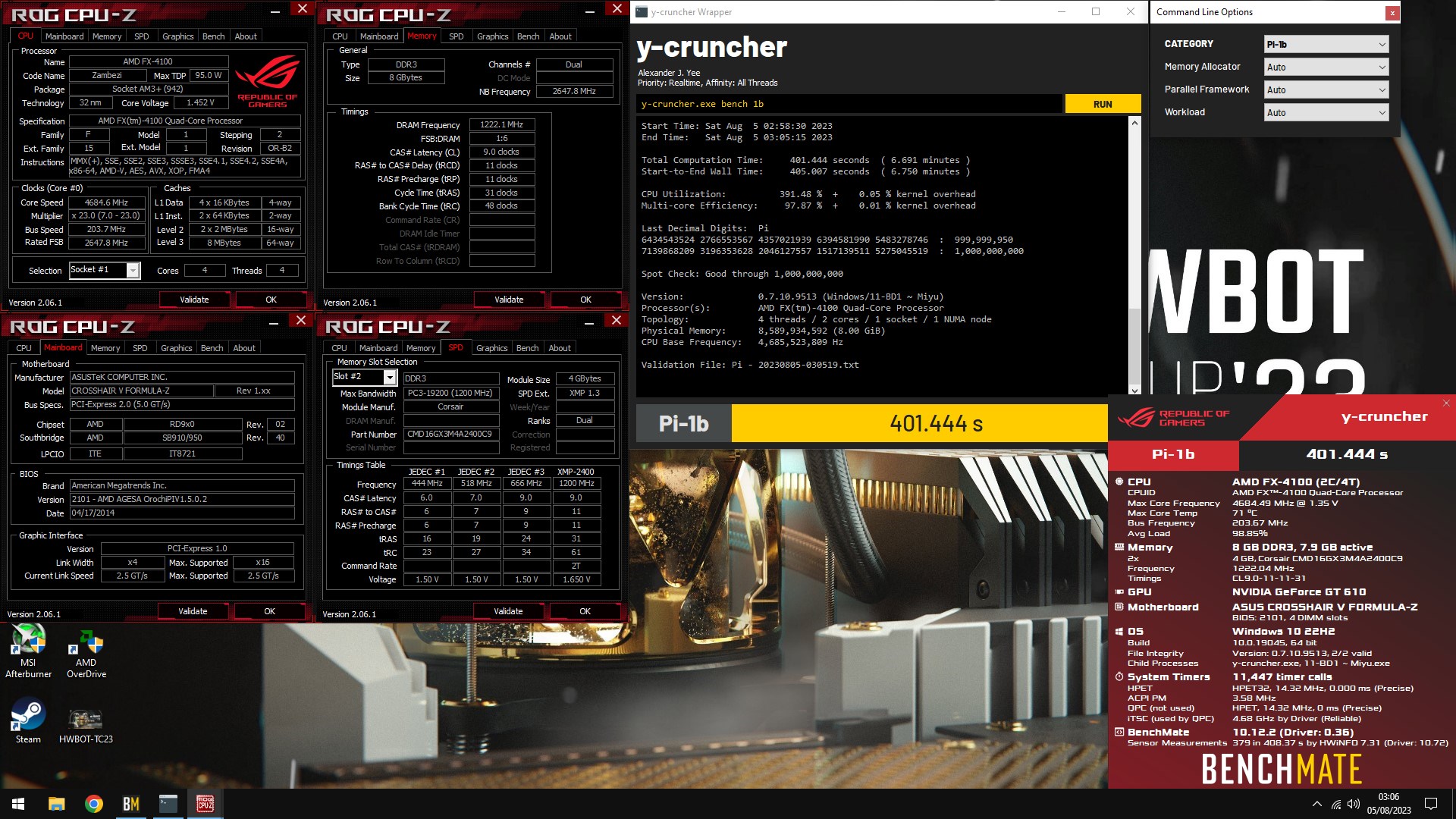Launch Google Chrome from taskbar

[x=93, y=804]
